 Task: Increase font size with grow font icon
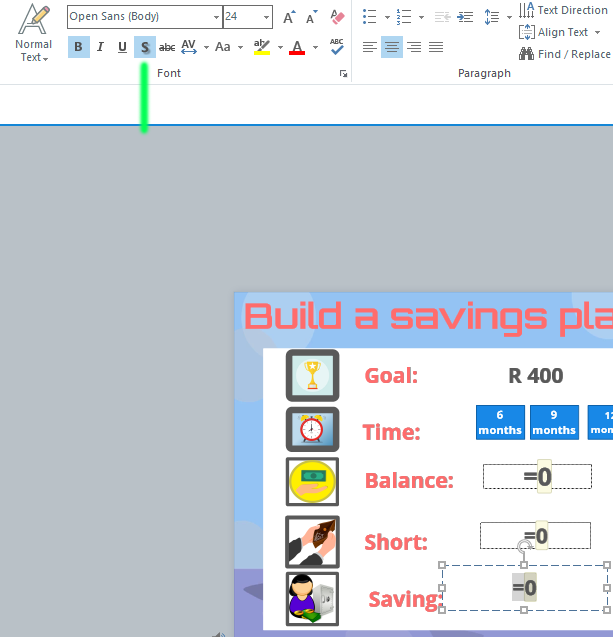coord(289,17)
